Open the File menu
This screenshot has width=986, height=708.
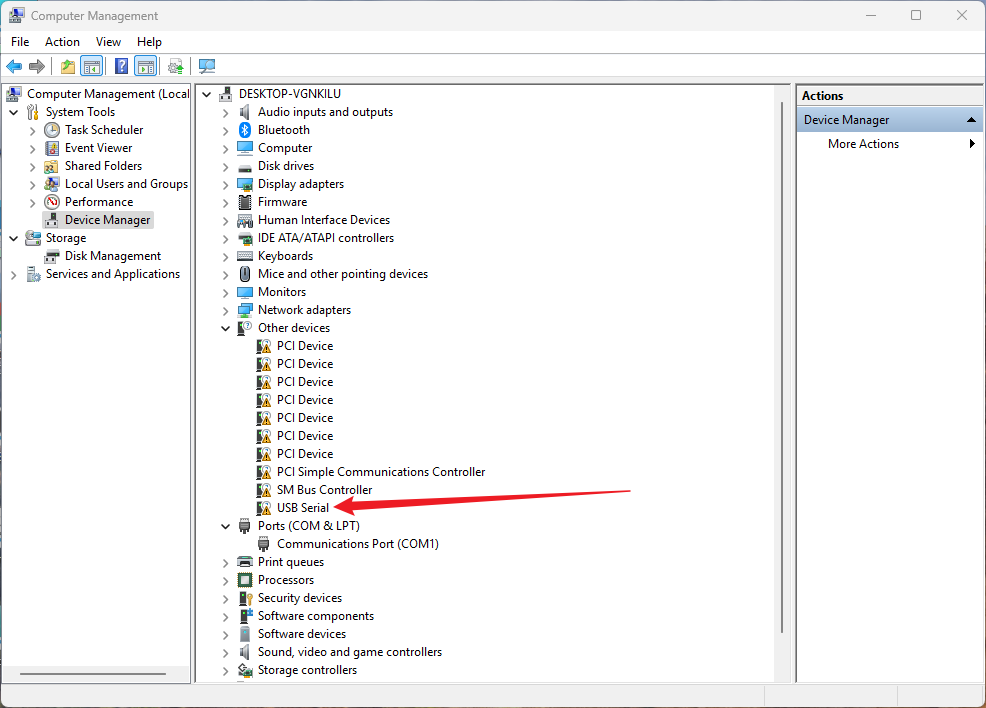(x=20, y=42)
